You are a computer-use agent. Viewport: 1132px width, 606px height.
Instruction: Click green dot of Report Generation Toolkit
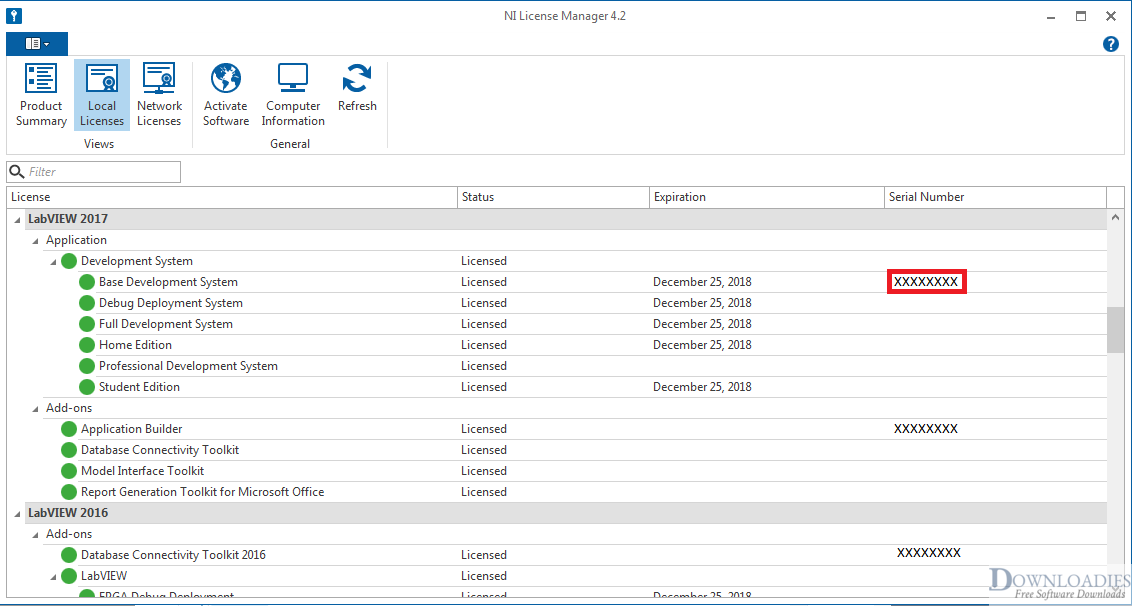point(69,492)
